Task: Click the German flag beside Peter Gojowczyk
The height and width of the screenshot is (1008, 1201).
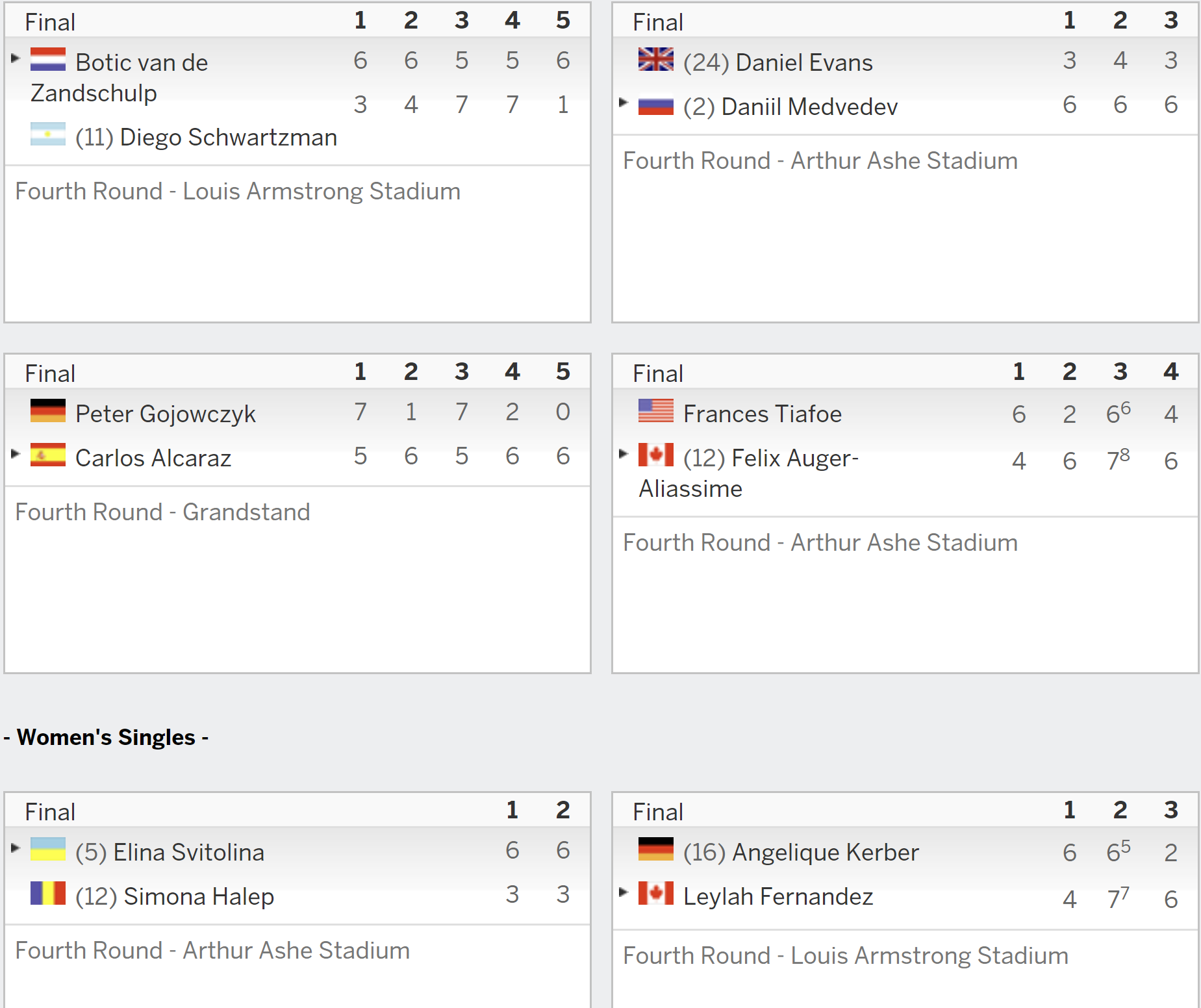Action: pyautogui.click(x=48, y=410)
